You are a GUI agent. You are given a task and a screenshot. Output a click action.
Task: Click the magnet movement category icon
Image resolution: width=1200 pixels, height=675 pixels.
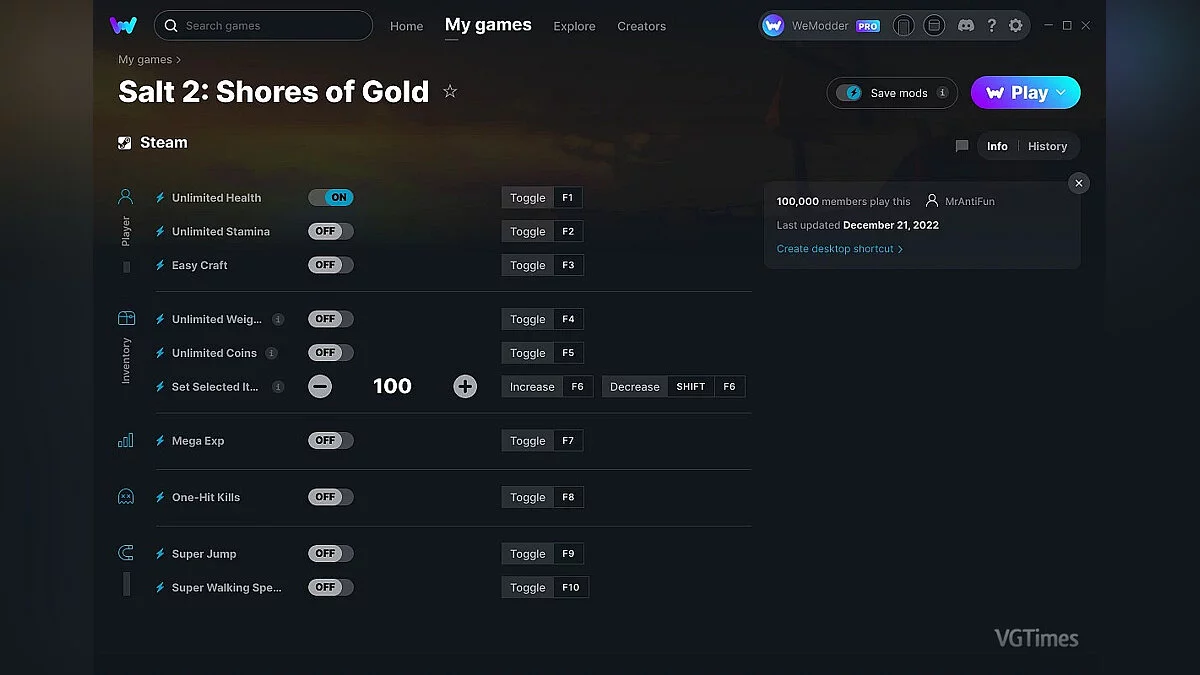[124, 552]
